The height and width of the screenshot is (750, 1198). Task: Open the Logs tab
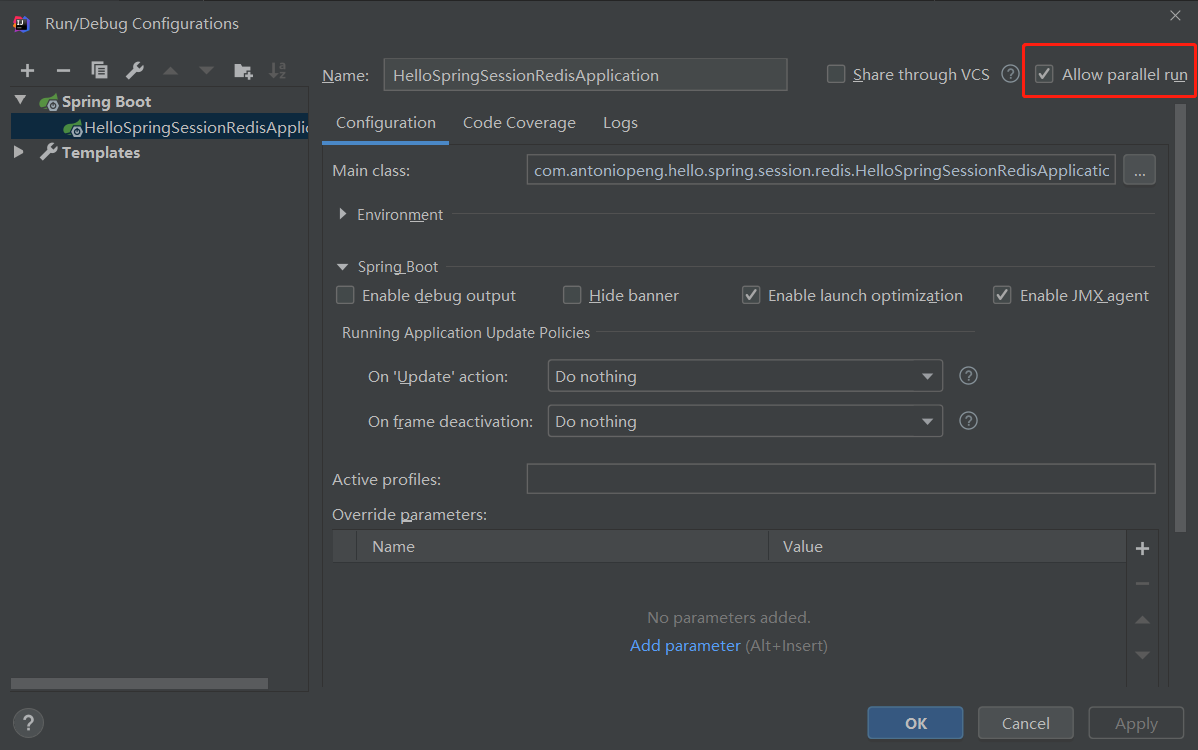click(x=620, y=123)
